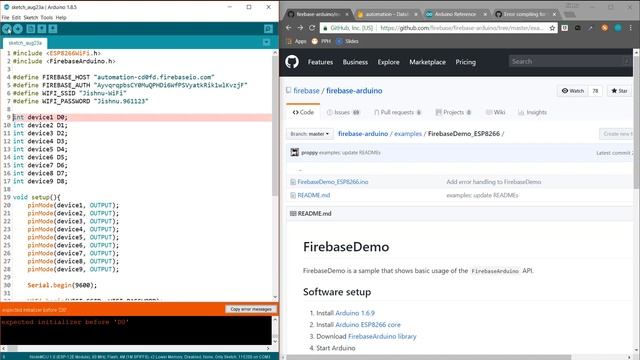Bookmark the page with the star icon
The image size is (640, 360).
[x=552, y=28]
